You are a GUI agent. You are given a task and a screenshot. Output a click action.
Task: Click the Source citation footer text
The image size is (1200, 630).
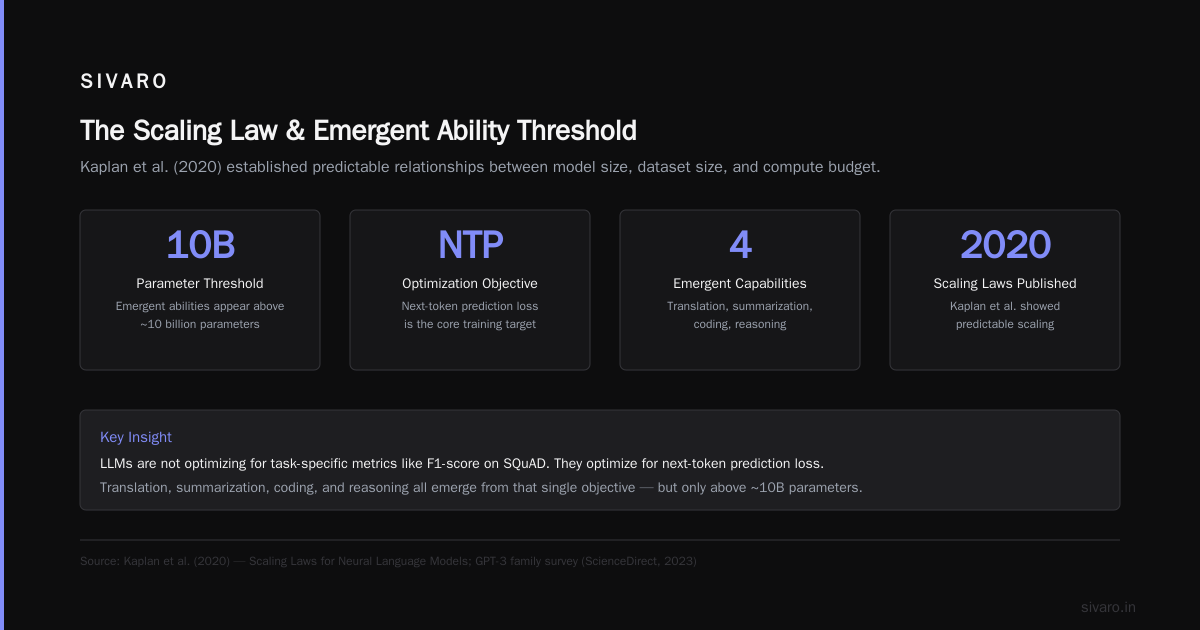(388, 561)
